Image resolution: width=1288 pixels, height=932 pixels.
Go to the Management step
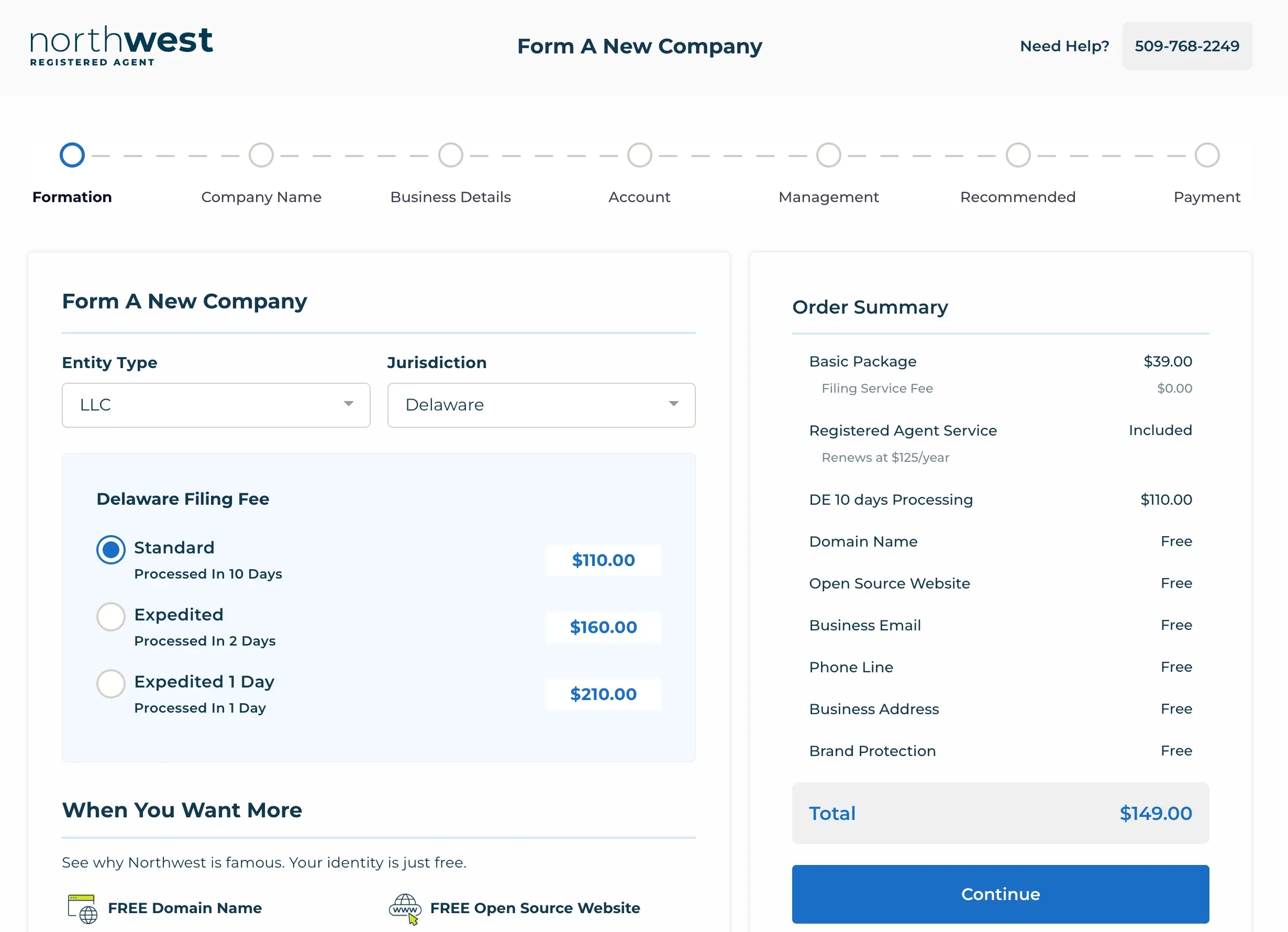pyautogui.click(x=829, y=155)
